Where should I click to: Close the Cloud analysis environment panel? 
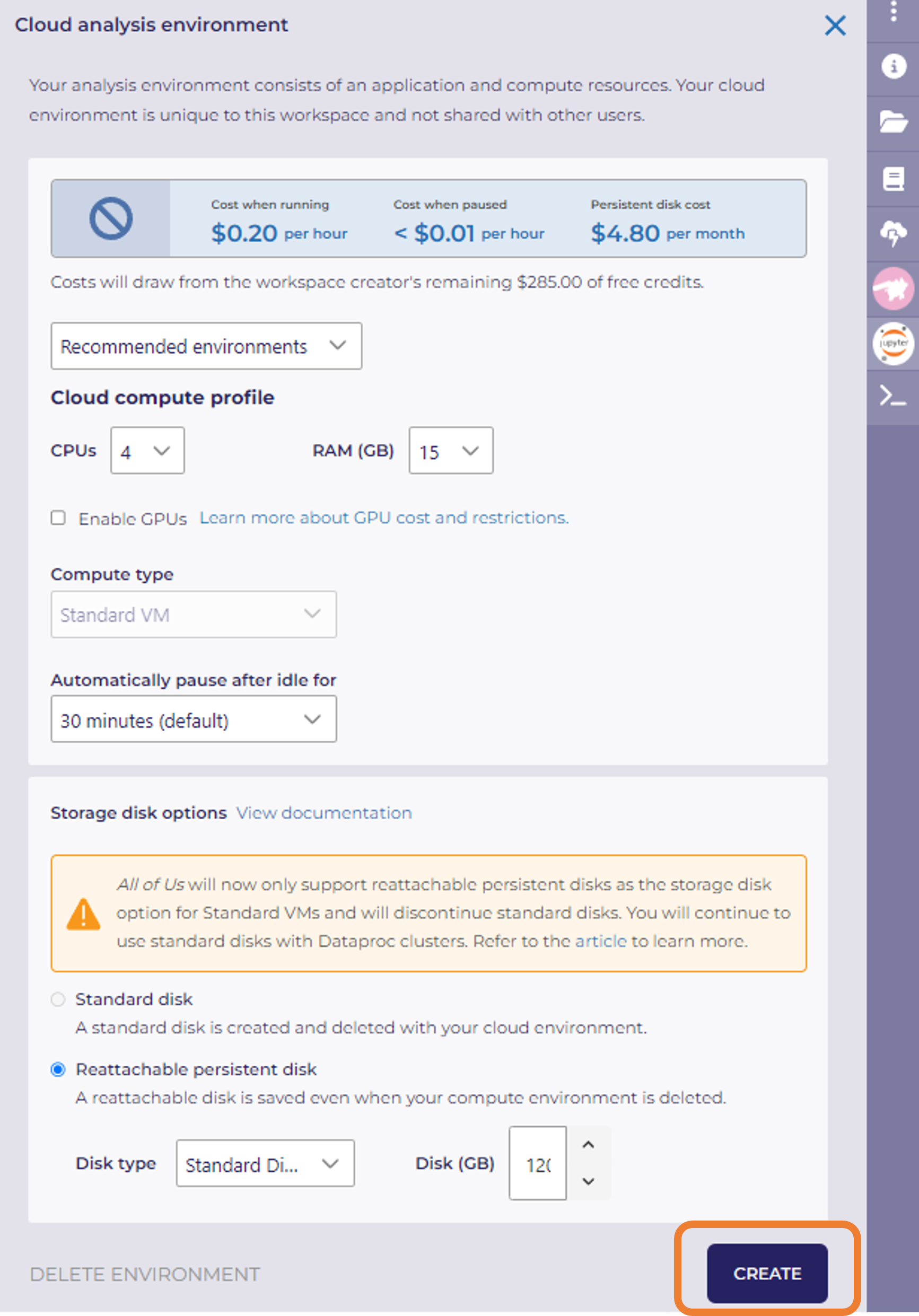pos(835,25)
